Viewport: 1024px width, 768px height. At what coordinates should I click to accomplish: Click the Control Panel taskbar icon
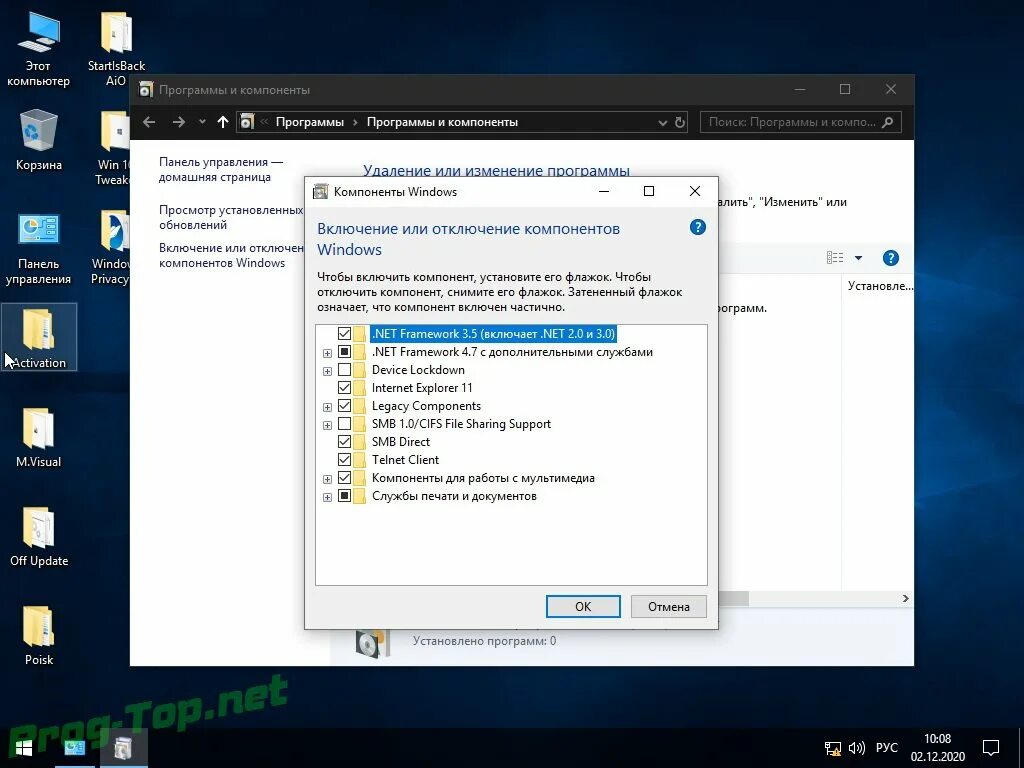click(x=74, y=748)
